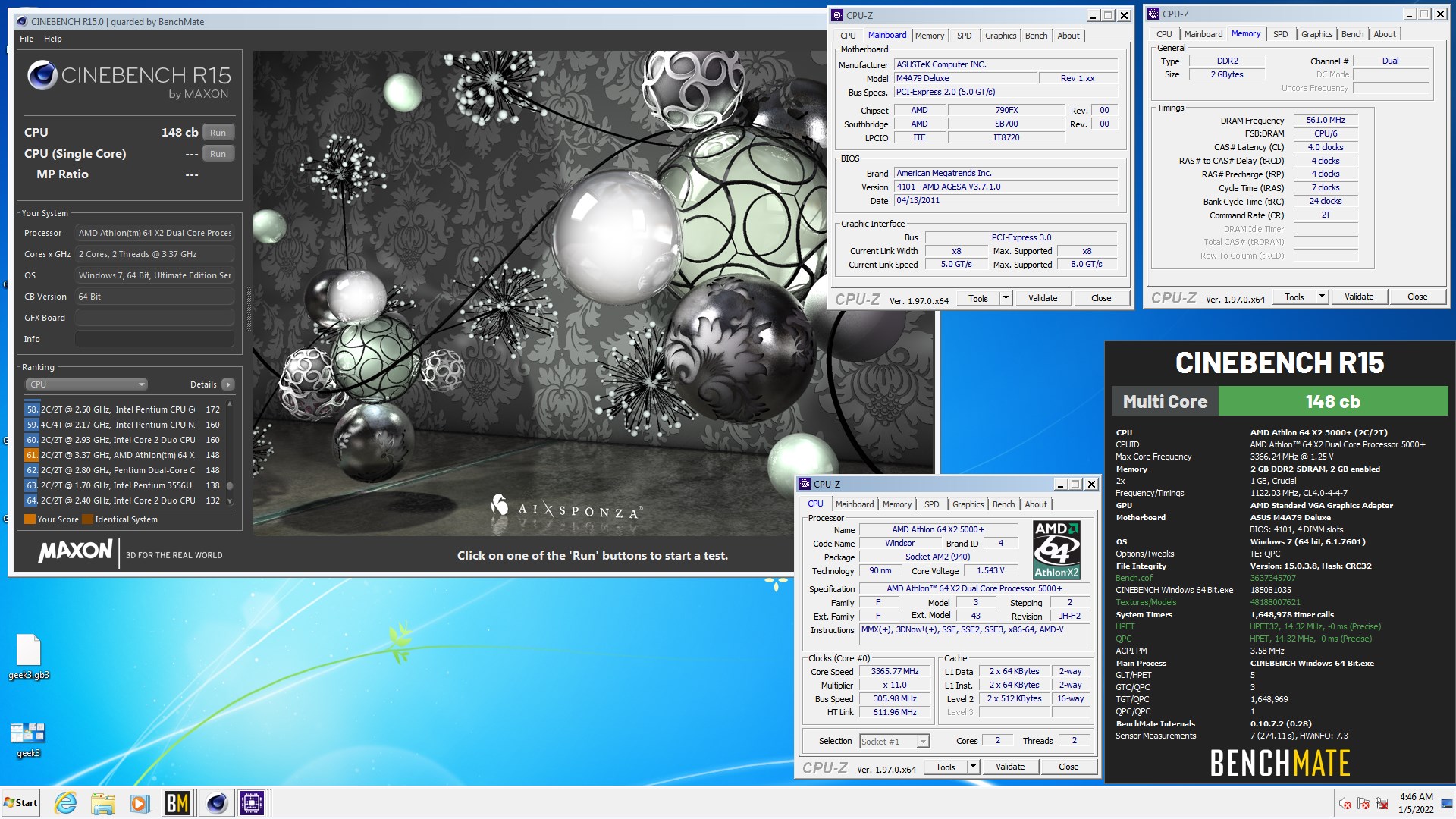The image size is (1456, 819).
Task: Click the GFX Board field
Action: point(154,318)
